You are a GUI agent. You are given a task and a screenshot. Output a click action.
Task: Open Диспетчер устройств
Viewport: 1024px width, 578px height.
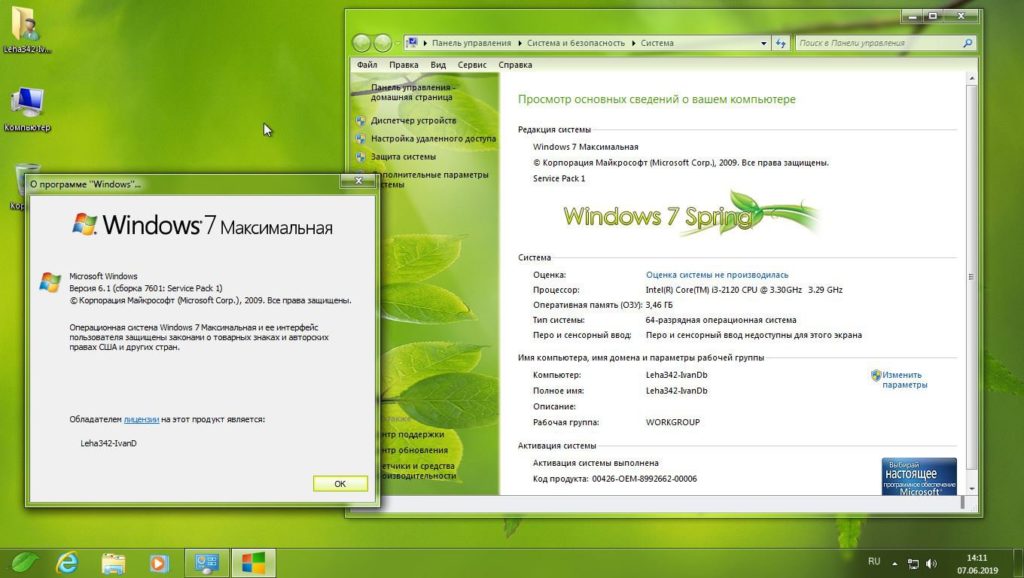tap(413, 120)
